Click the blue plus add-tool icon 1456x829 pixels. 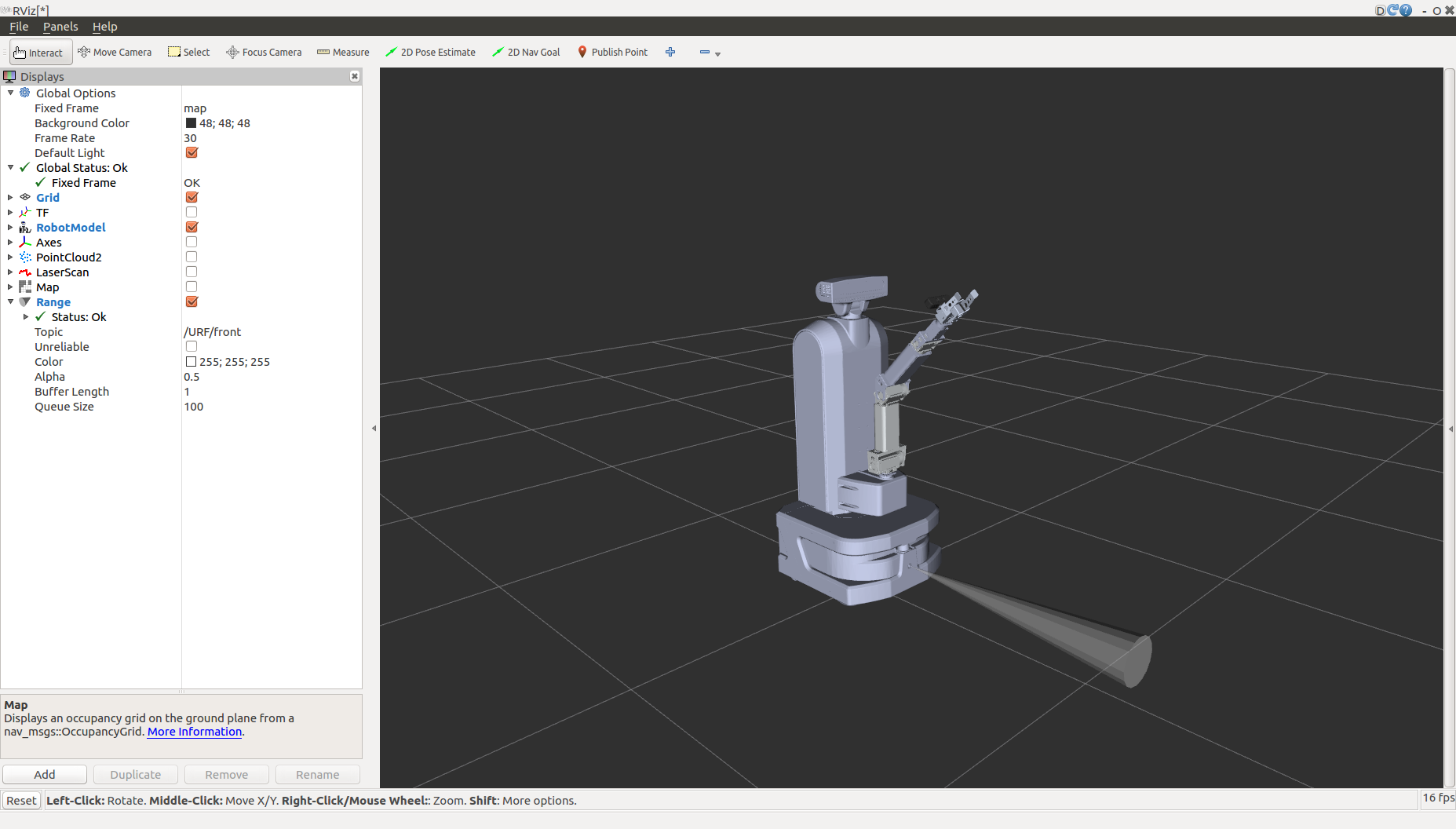(670, 53)
